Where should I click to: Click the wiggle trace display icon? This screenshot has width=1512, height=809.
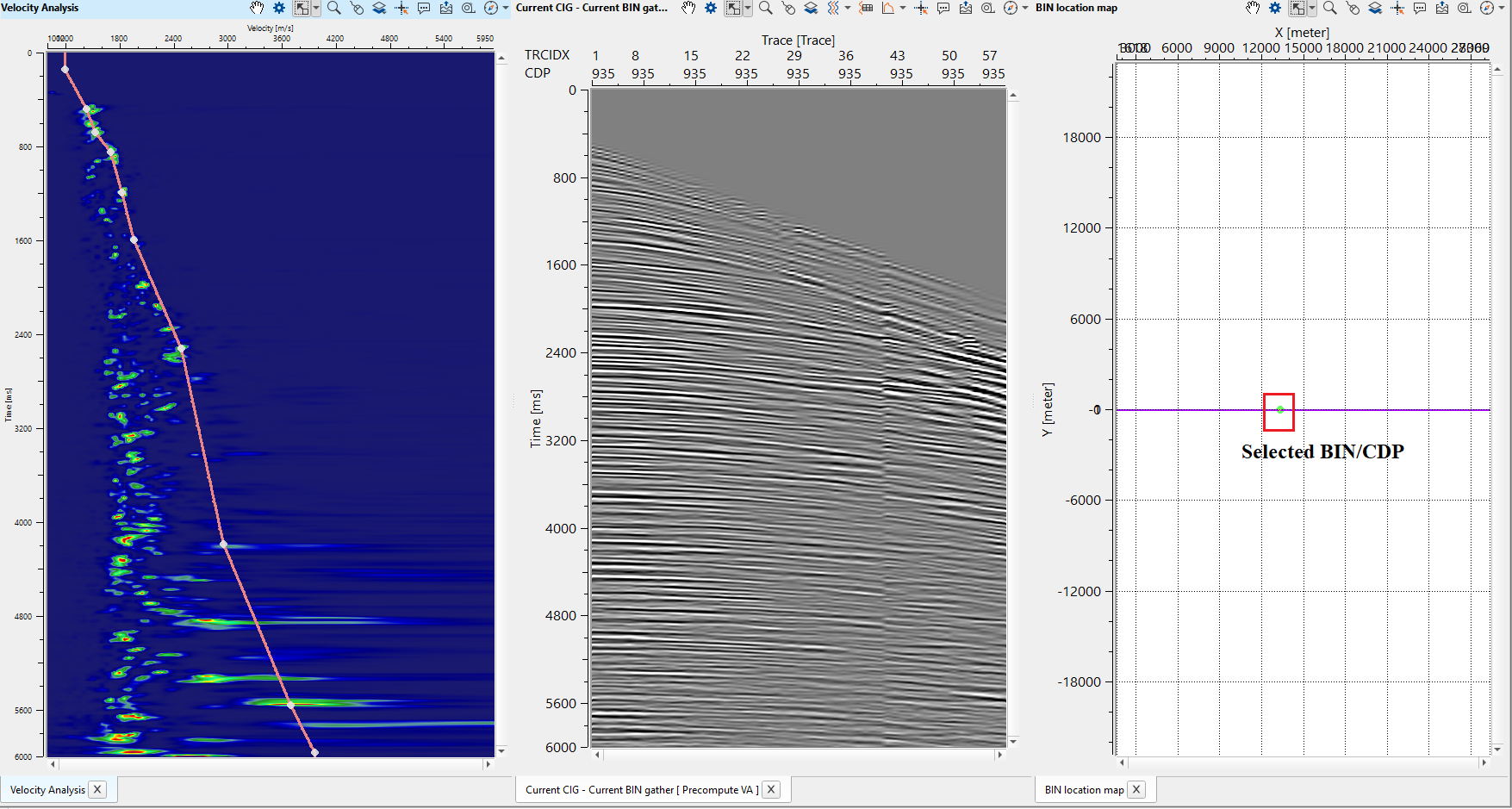tap(833, 8)
